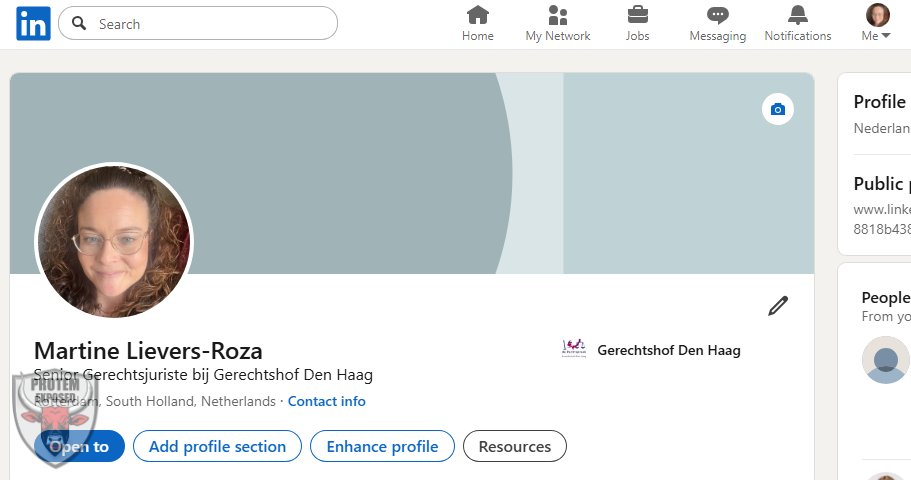This screenshot has height=480, width=911.
Task: Open the profile photo of Martine
Action: click(113, 242)
